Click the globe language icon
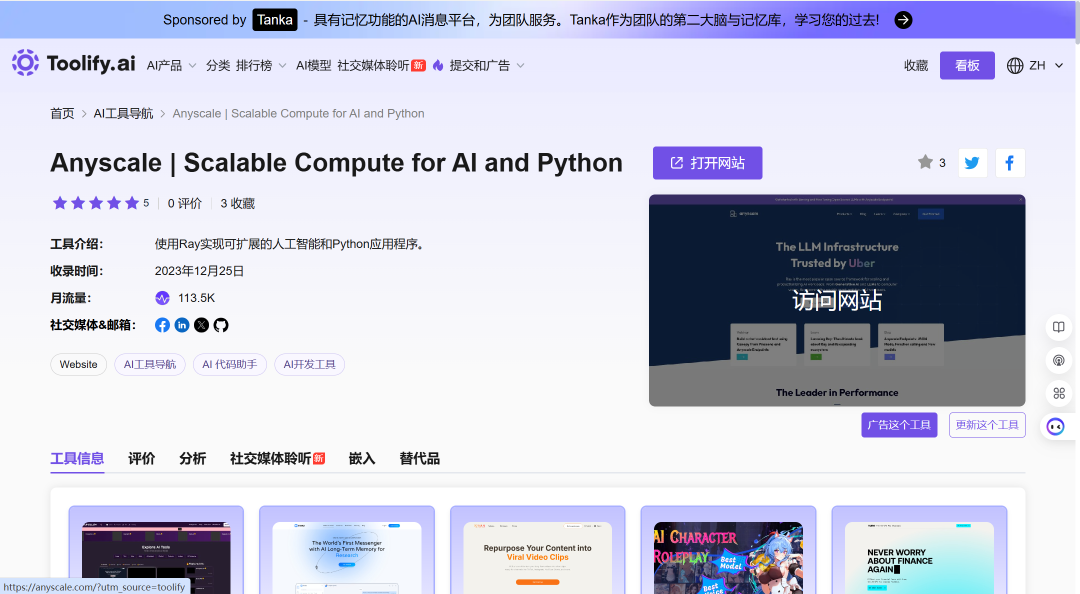Screen dimensions: 1080x594 tap(1015, 65)
